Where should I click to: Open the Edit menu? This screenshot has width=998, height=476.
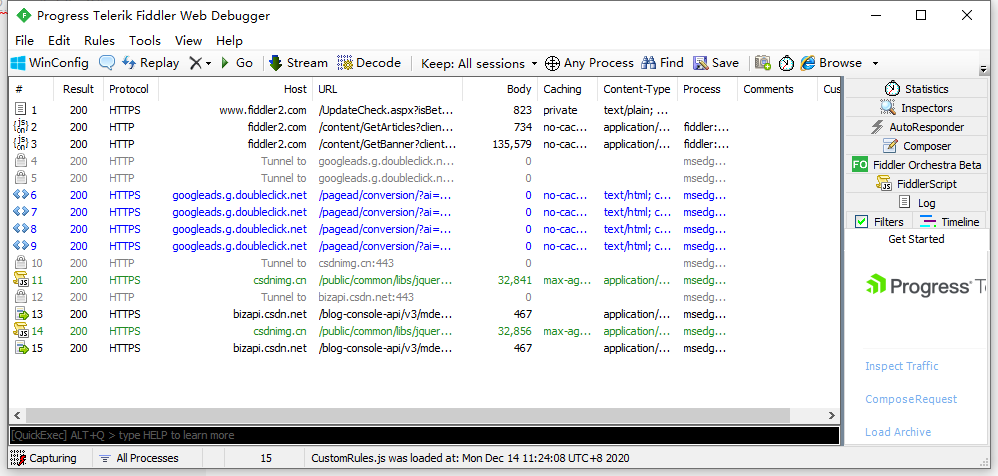(59, 41)
